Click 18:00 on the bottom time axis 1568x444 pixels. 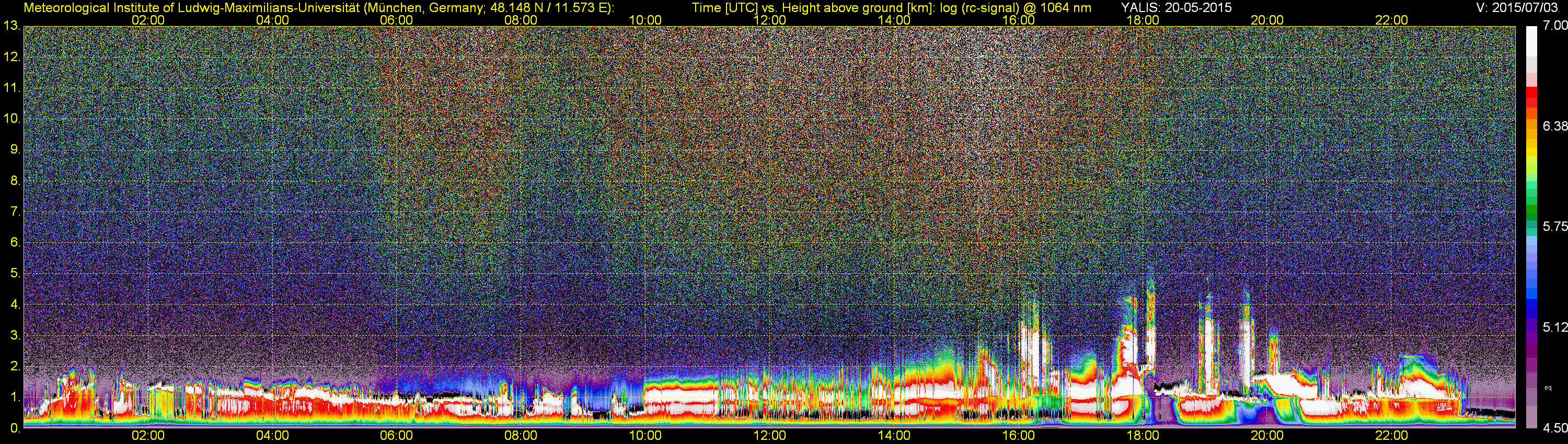pyautogui.click(x=1143, y=436)
